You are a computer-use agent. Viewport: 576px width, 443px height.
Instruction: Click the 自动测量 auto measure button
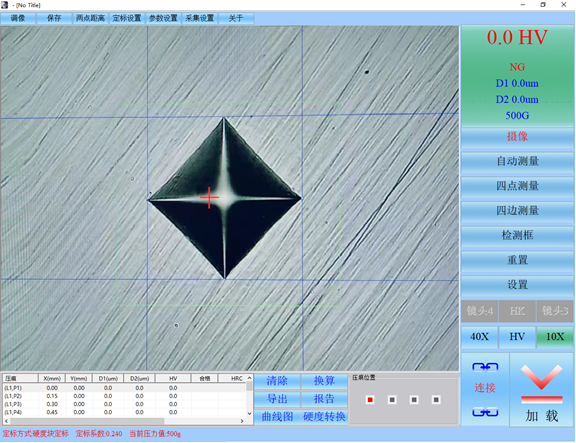coord(517,161)
